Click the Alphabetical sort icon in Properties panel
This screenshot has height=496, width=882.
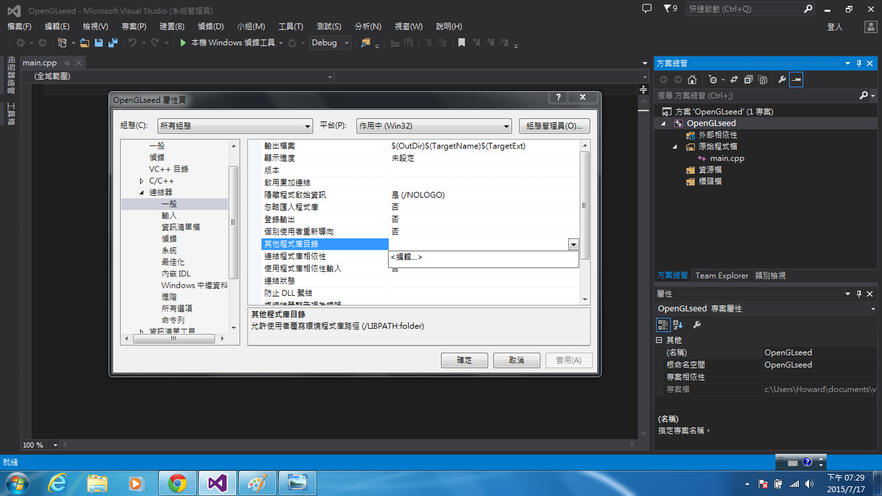point(678,324)
